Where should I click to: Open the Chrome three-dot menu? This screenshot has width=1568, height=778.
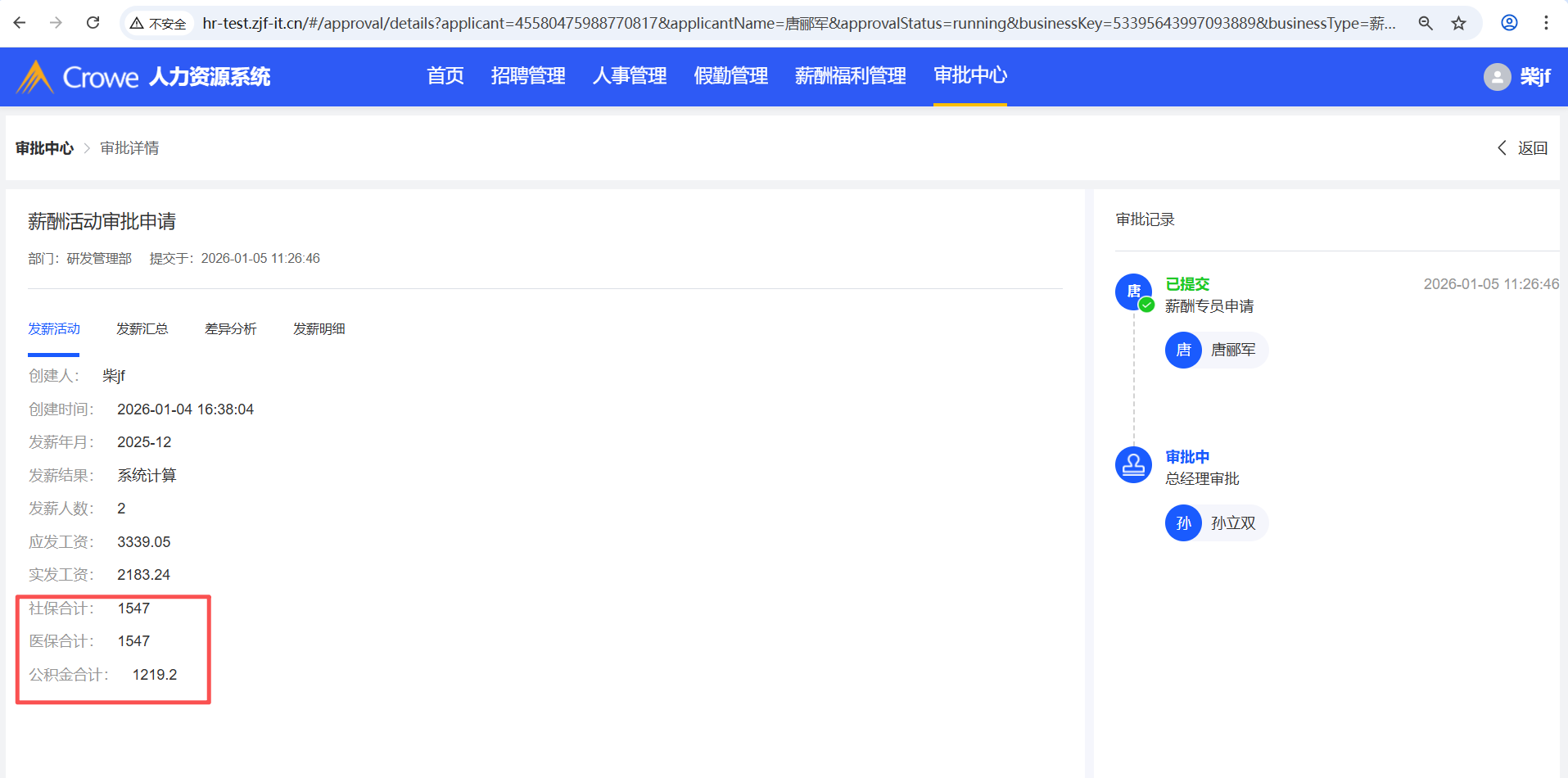click(1546, 23)
